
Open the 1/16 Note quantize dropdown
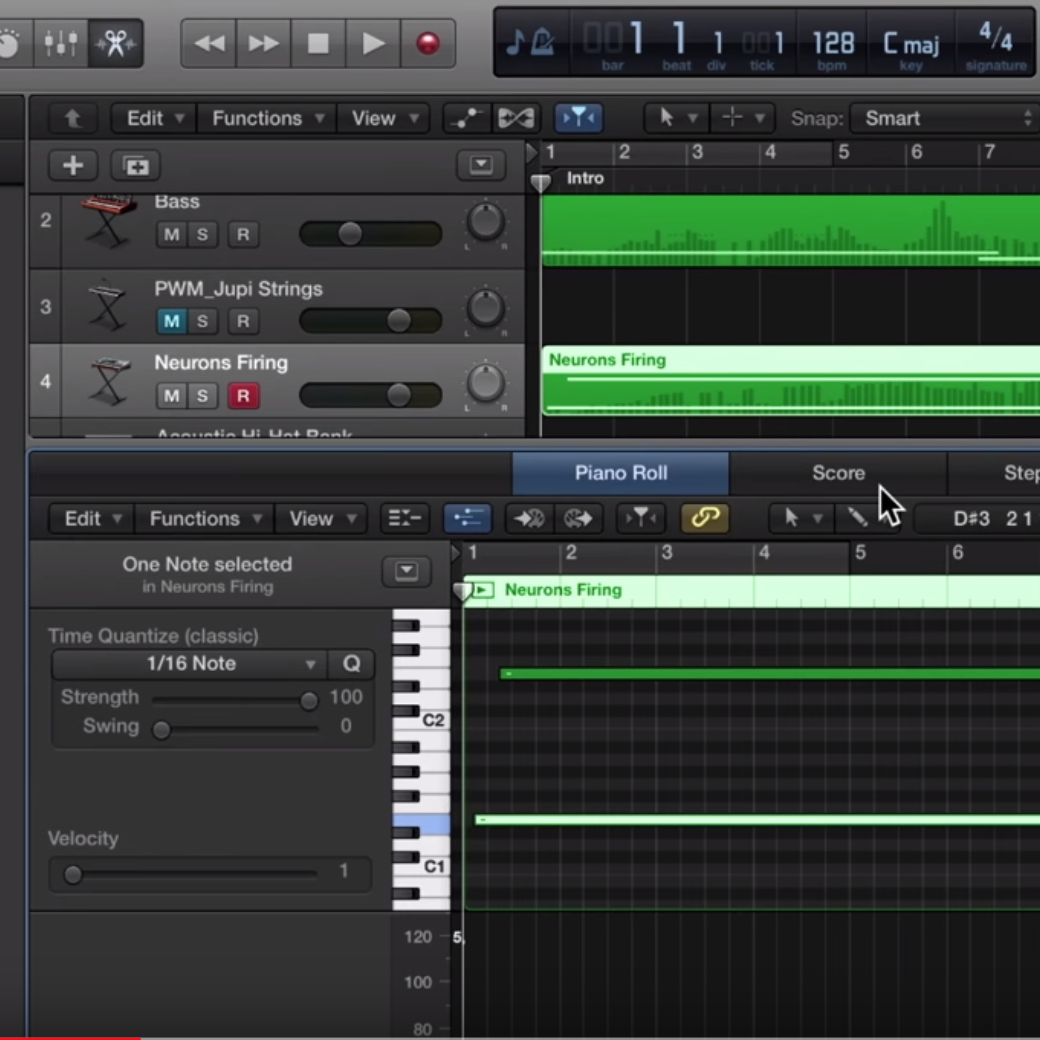[x=191, y=664]
